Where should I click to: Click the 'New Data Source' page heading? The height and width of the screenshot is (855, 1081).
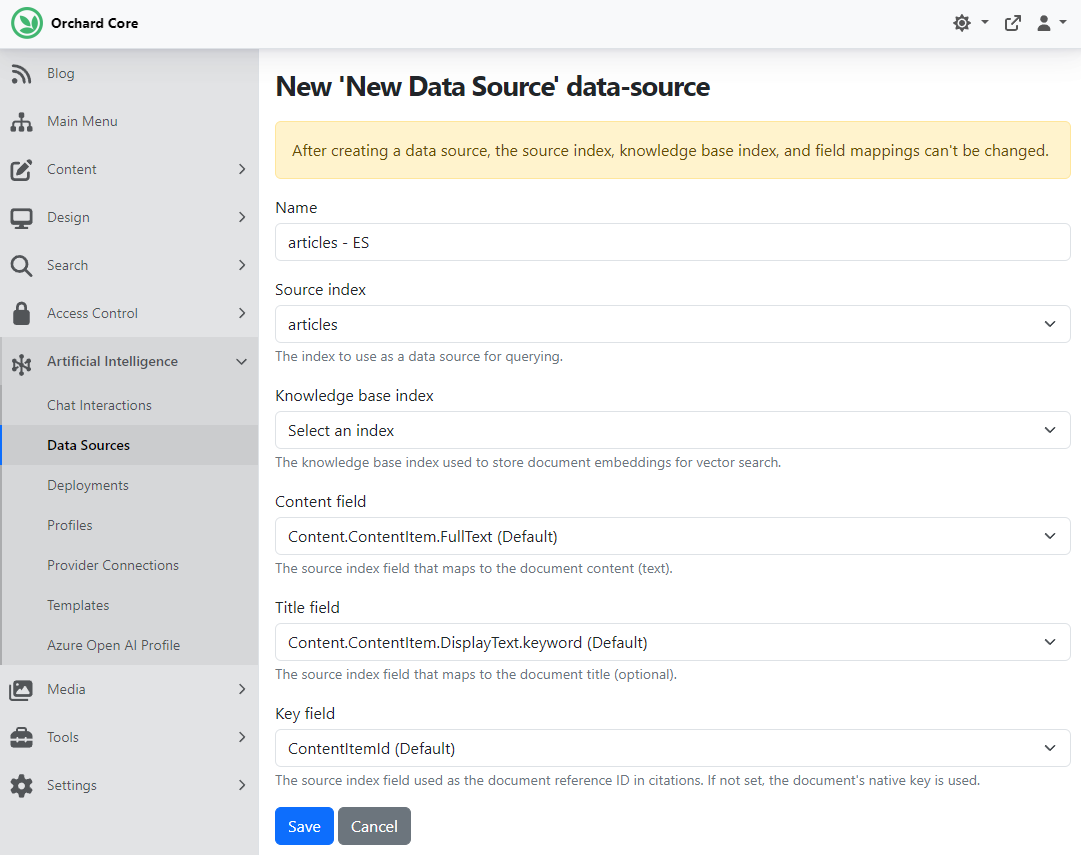(x=492, y=87)
